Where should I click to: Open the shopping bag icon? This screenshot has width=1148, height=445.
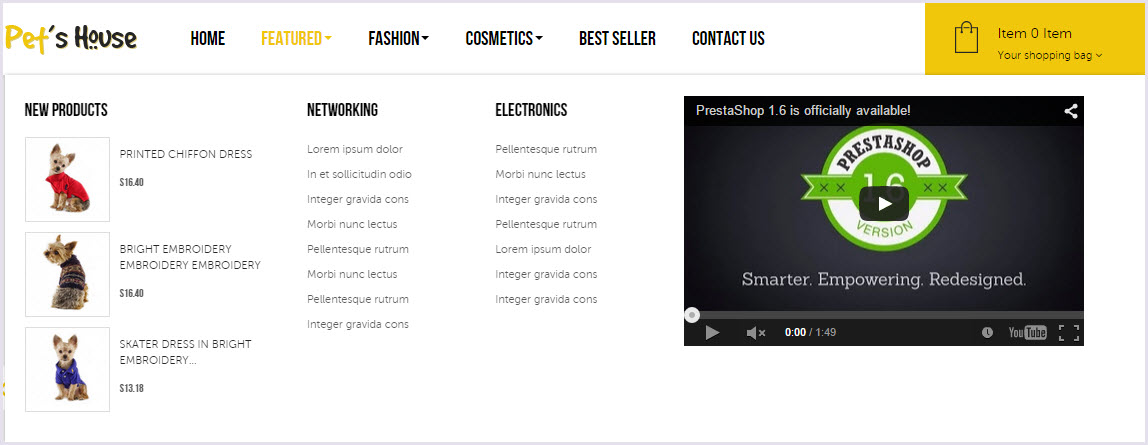pyautogui.click(x=966, y=37)
